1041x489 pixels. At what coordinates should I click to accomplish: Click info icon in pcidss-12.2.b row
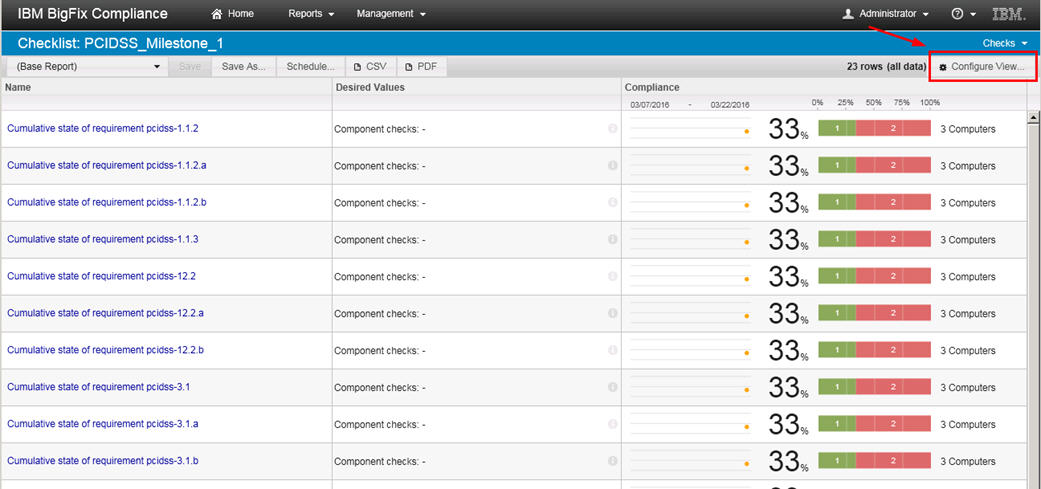tap(613, 350)
